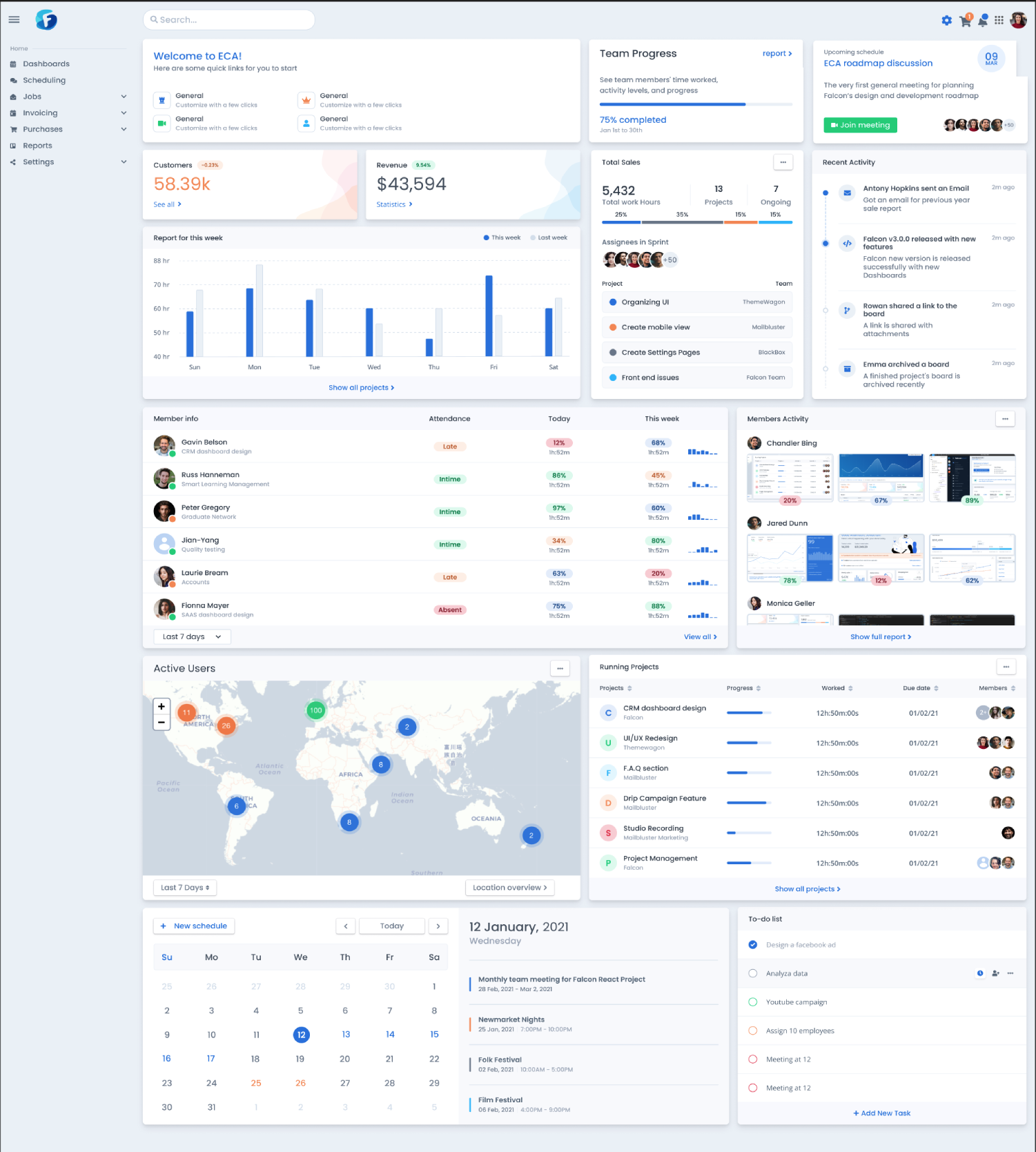Open the Last 7 days dropdown in Member info
This screenshot has width=1036, height=1152.
tap(192, 637)
